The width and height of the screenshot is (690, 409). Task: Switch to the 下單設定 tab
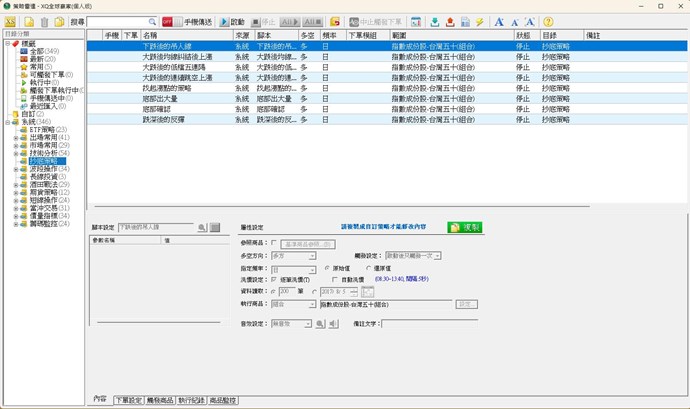(x=129, y=400)
